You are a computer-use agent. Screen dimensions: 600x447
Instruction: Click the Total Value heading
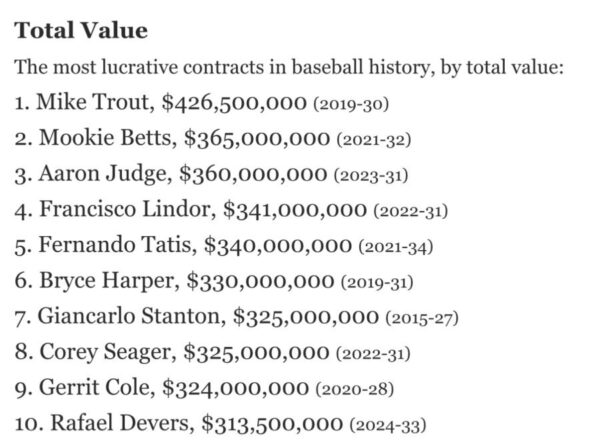coord(81,31)
